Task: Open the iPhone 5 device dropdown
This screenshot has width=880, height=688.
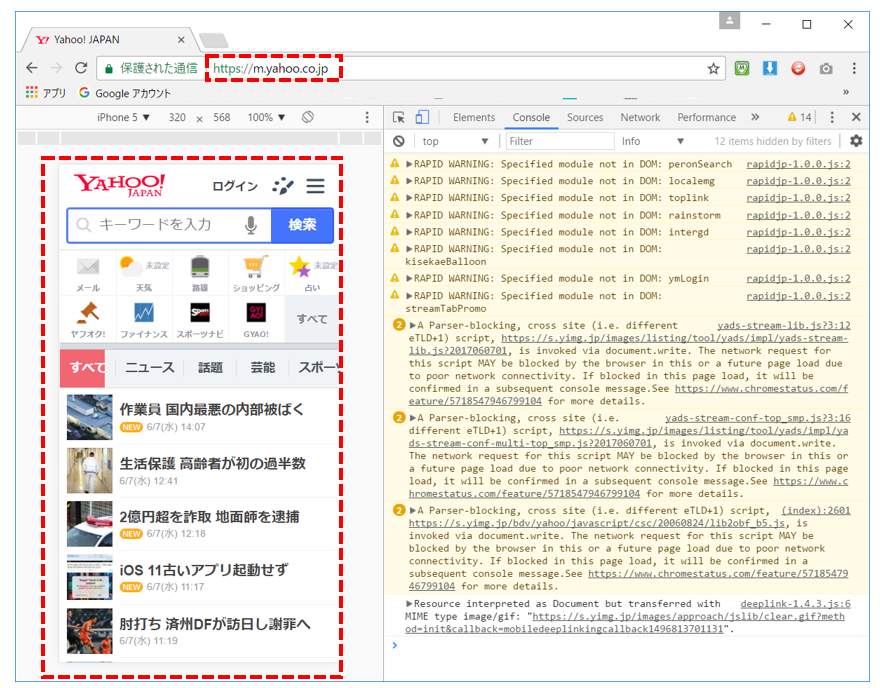Action: pos(123,117)
